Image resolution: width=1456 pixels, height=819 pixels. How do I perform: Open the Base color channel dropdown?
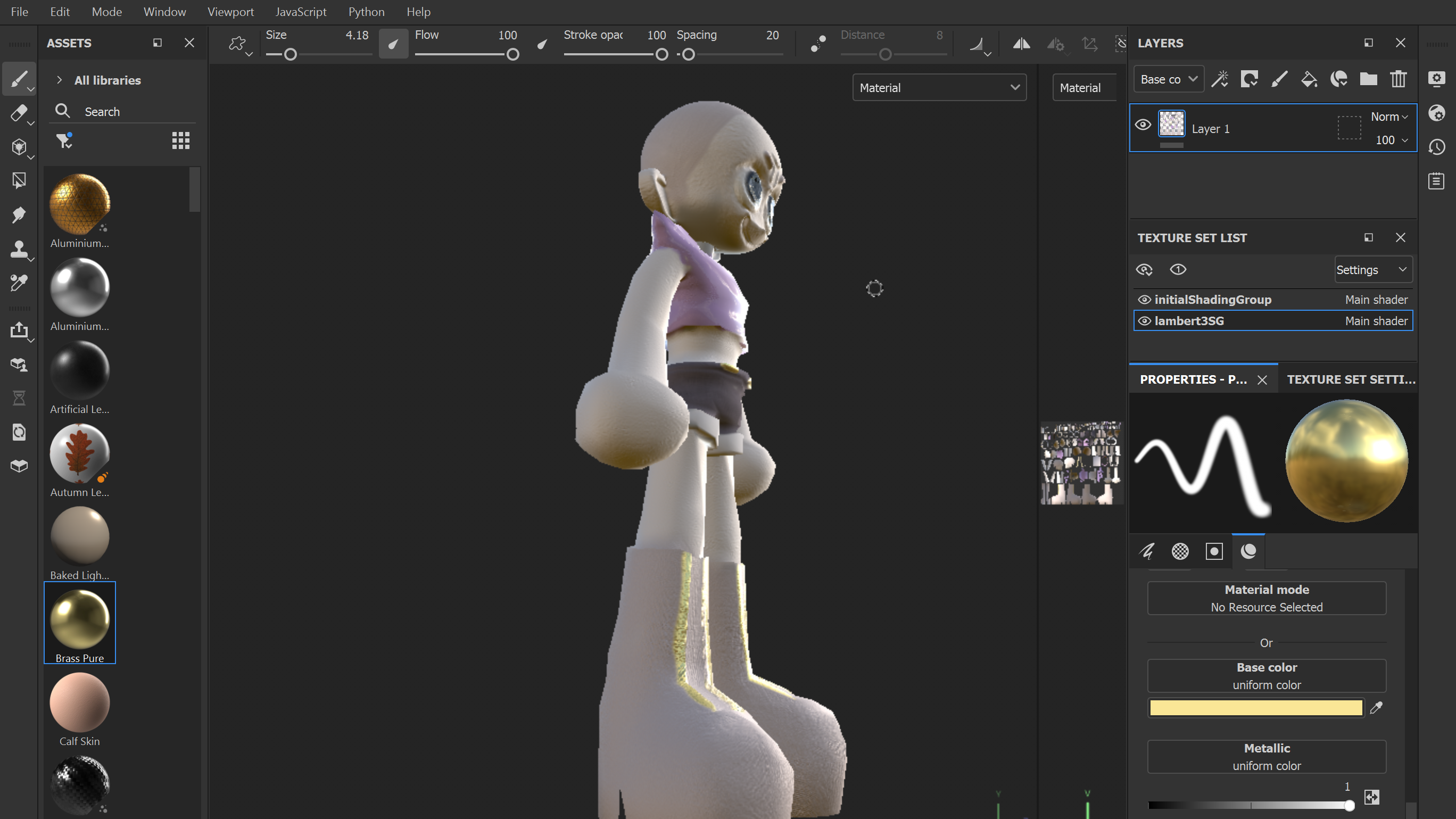1168,79
